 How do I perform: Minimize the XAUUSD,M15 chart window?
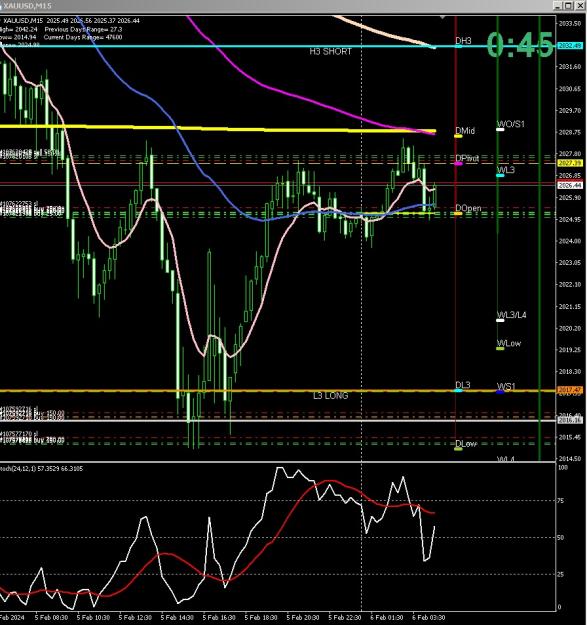[559, 5]
